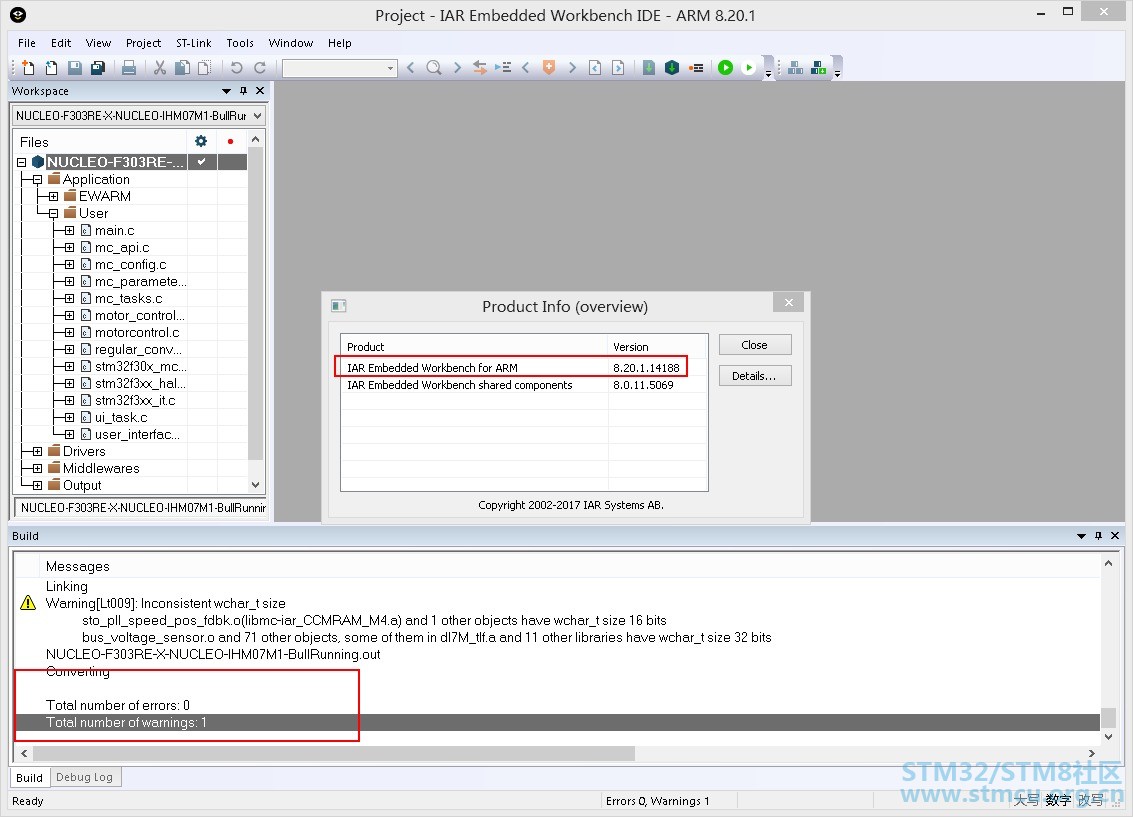Expand the Middlewares folder
Image resolution: width=1133 pixels, height=817 pixels.
coord(38,469)
